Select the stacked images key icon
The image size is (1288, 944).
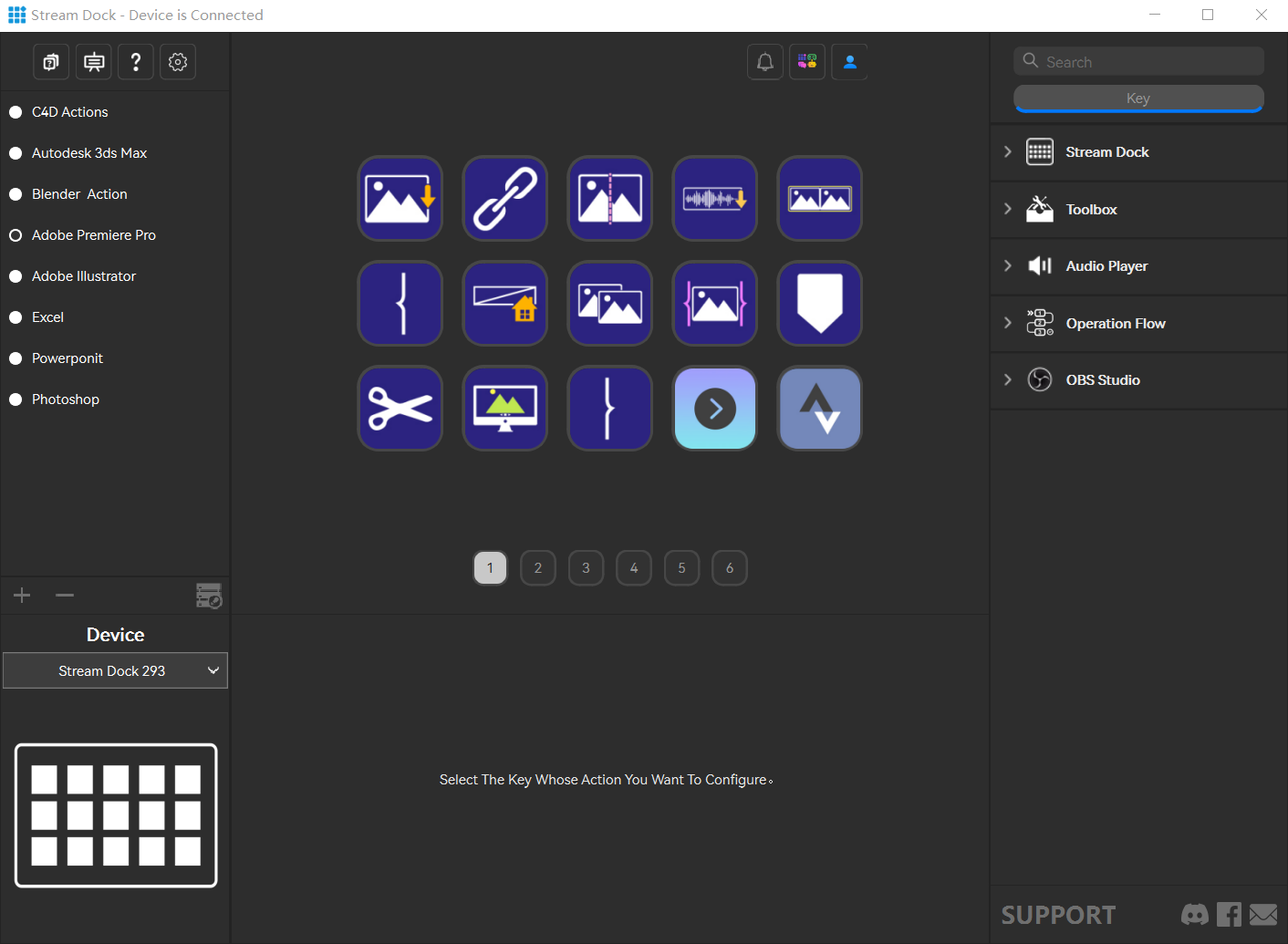coord(610,304)
